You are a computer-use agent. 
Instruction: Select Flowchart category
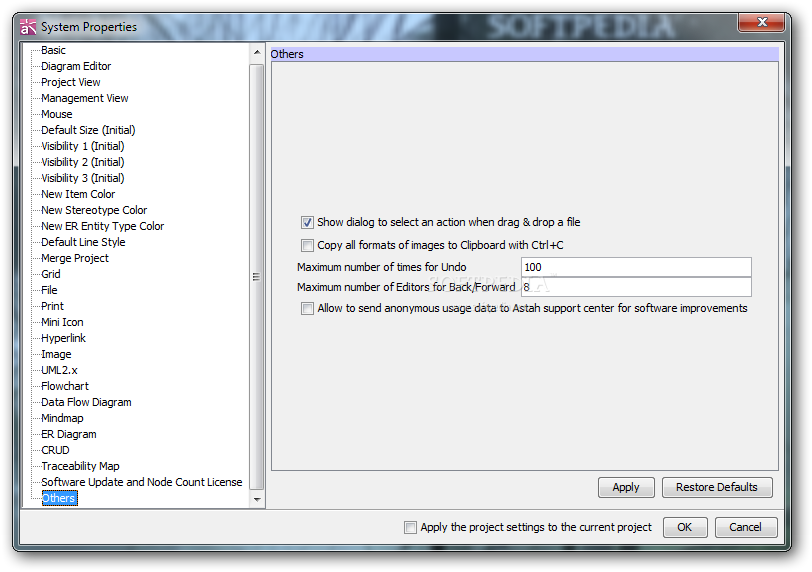point(65,387)
